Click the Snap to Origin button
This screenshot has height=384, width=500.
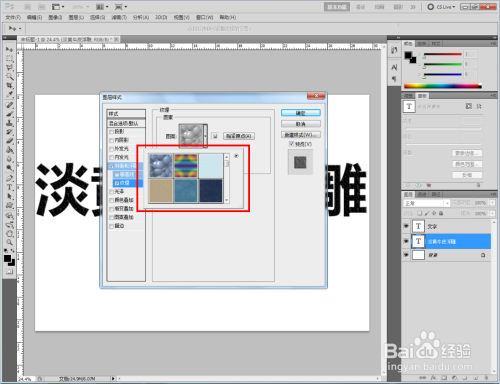pos(239,136)
